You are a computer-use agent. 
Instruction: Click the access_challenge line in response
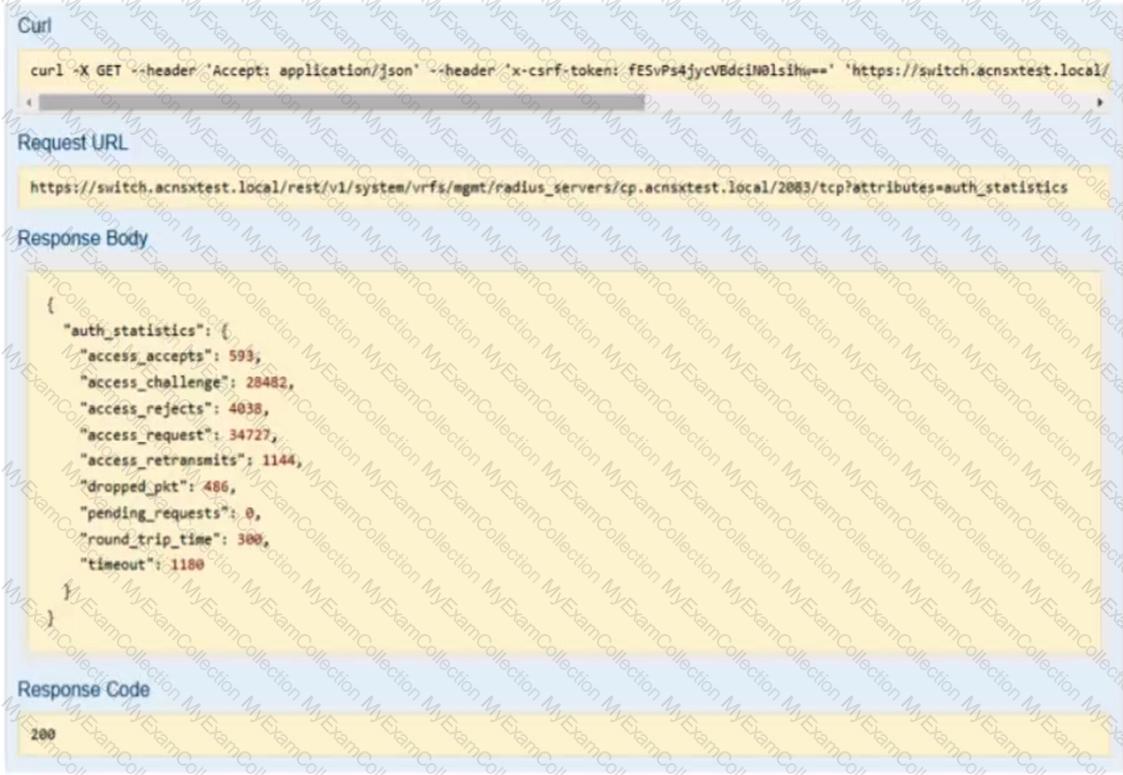187,382
